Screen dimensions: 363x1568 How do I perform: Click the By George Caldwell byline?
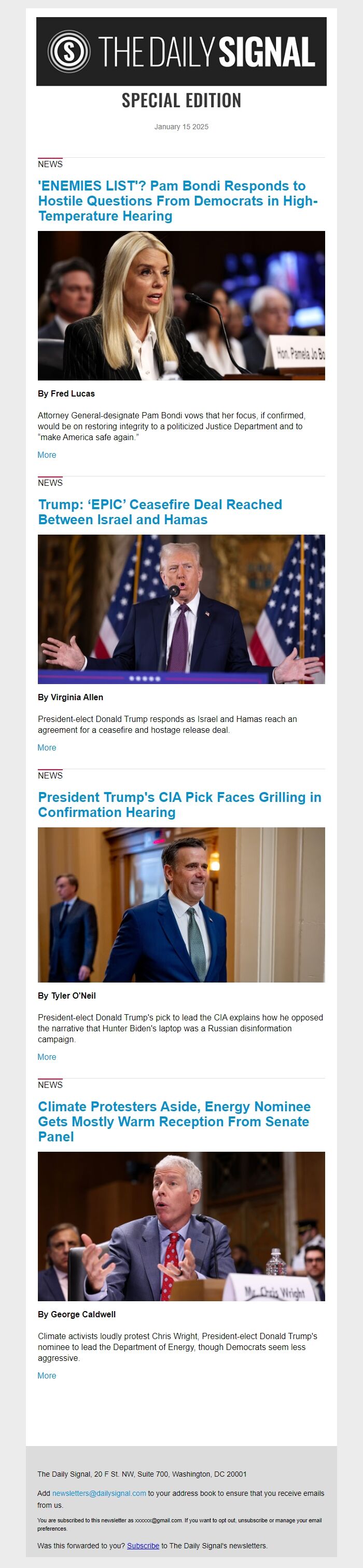[x=77, y=1314]
